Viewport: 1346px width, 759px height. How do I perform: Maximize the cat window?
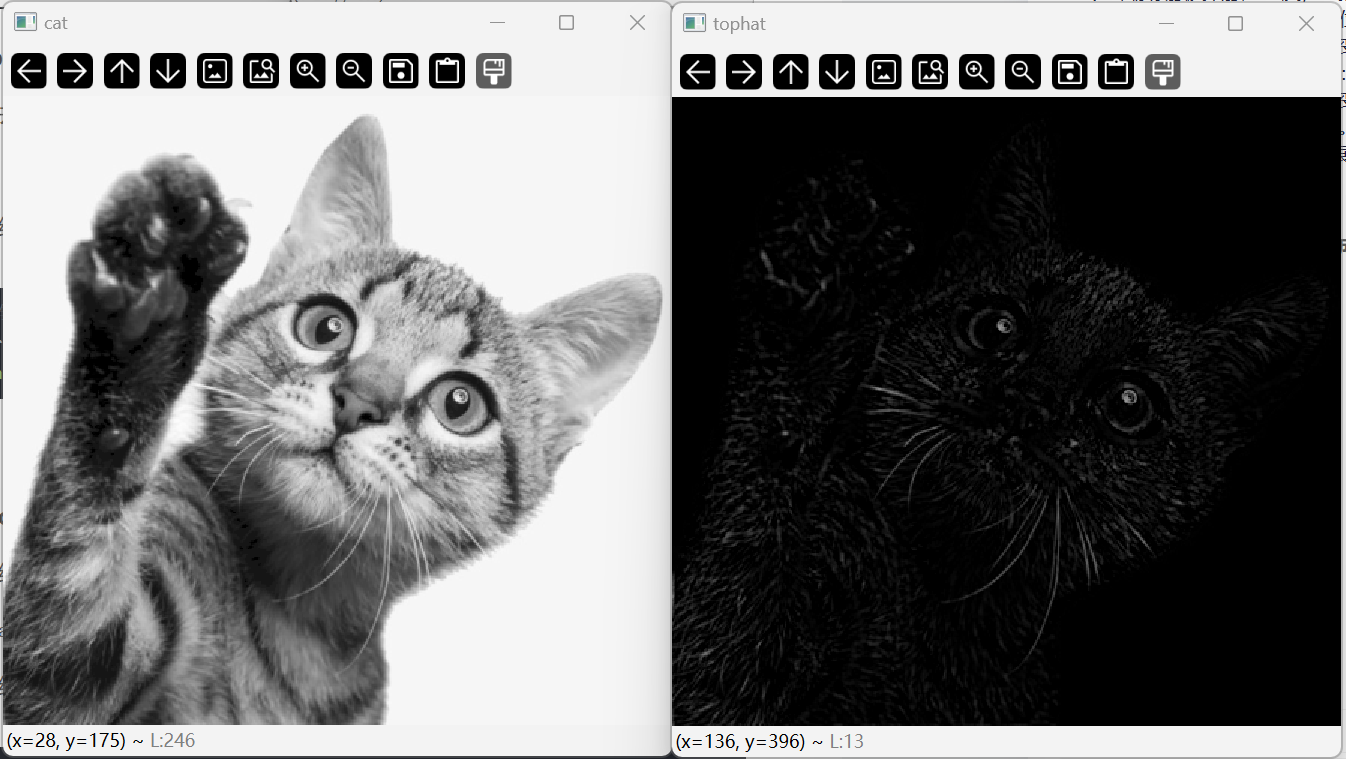click(x=566, y=22)
